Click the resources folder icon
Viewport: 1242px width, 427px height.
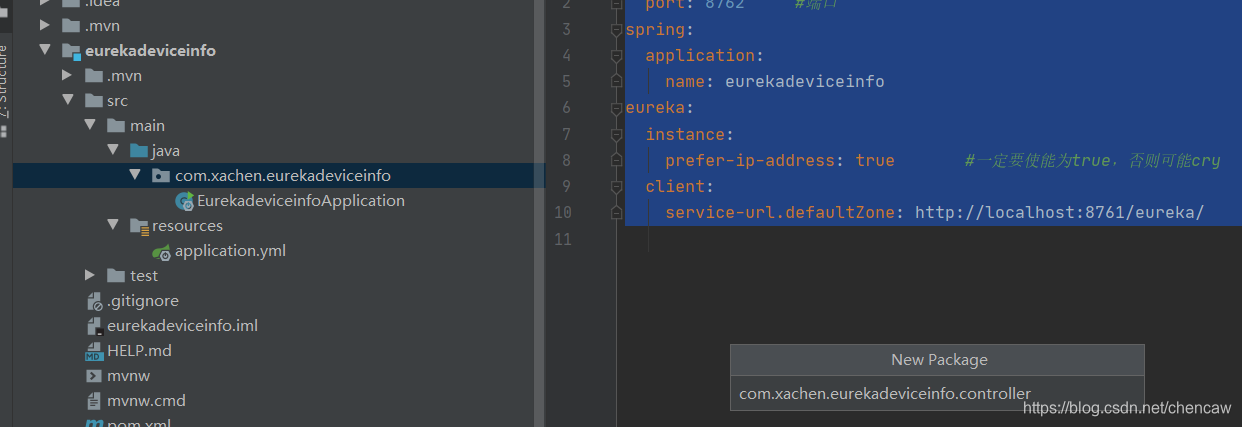pos(139,226)
